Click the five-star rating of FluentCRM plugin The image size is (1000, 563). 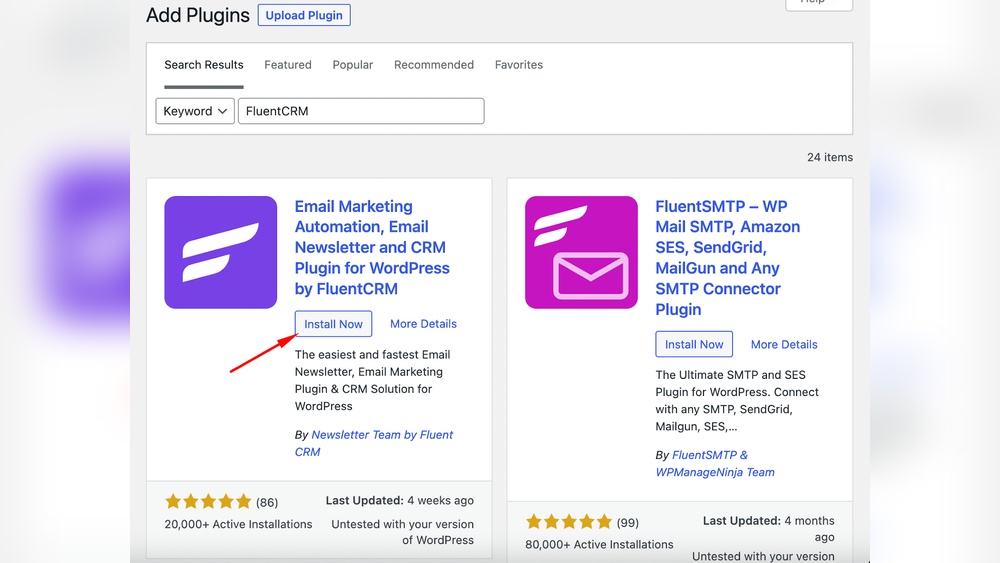(x=208, y=502)
